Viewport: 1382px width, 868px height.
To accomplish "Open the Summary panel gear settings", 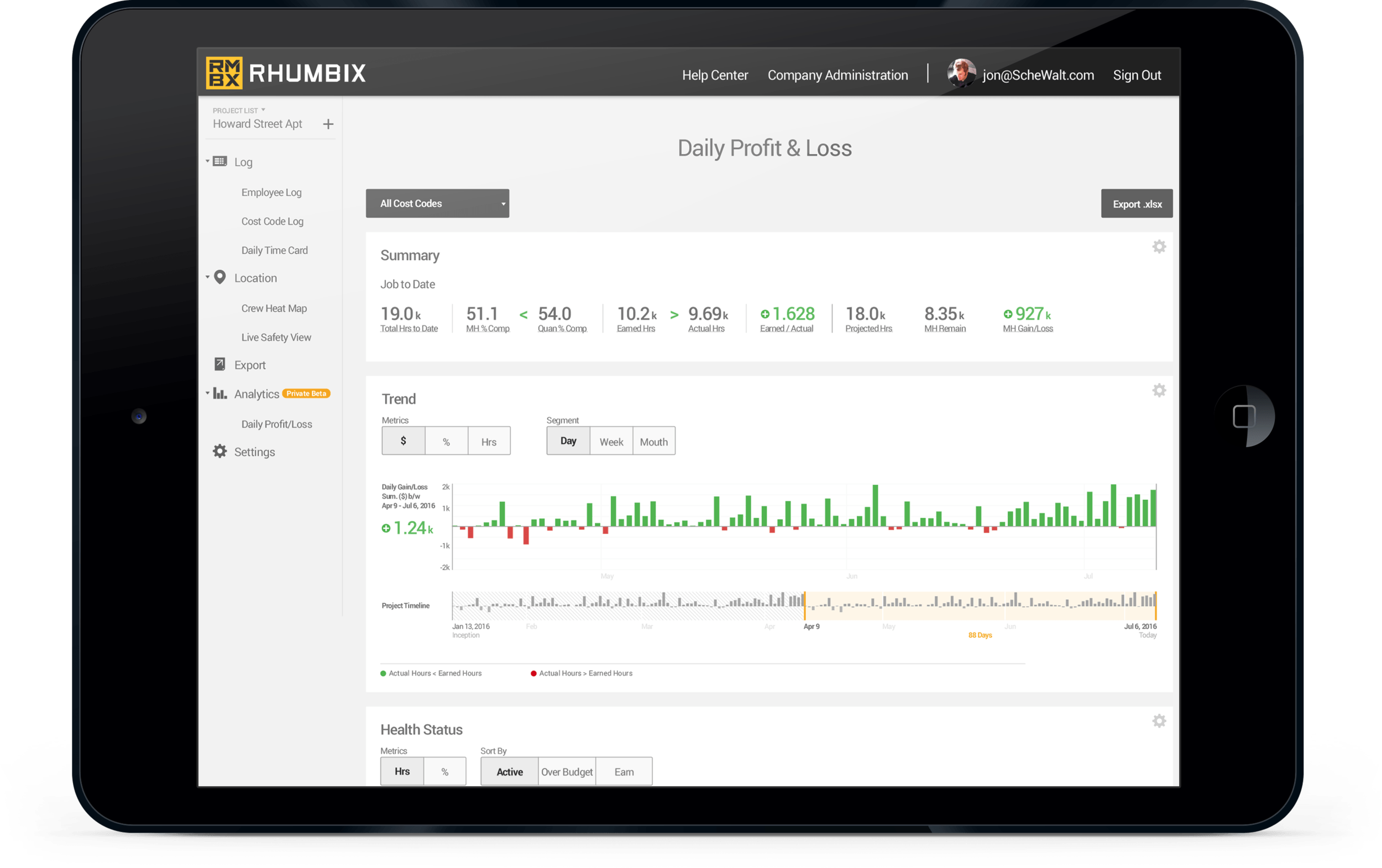I will (1159, 247).
